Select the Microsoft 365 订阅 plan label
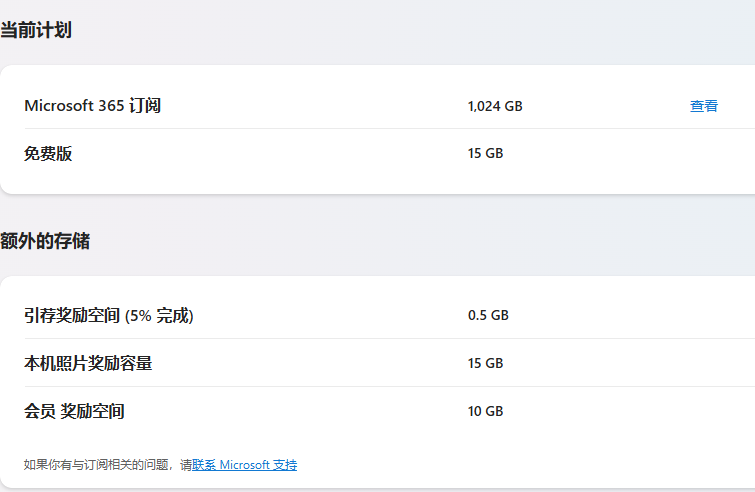The width and height of the screenshot is (755, 492). 92,105
